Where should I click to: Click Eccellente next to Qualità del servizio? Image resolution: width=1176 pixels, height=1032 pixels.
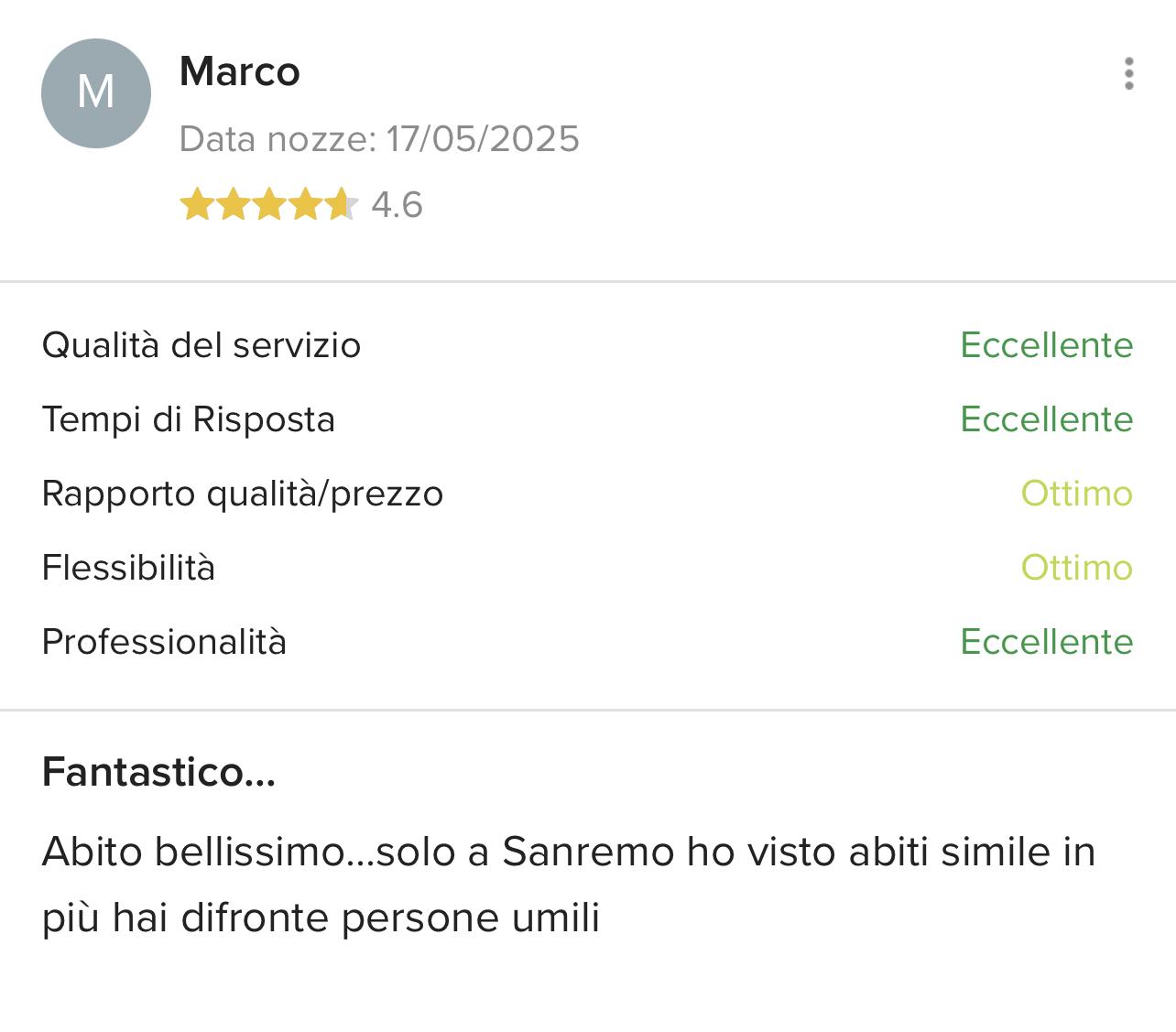point(1046,345)
